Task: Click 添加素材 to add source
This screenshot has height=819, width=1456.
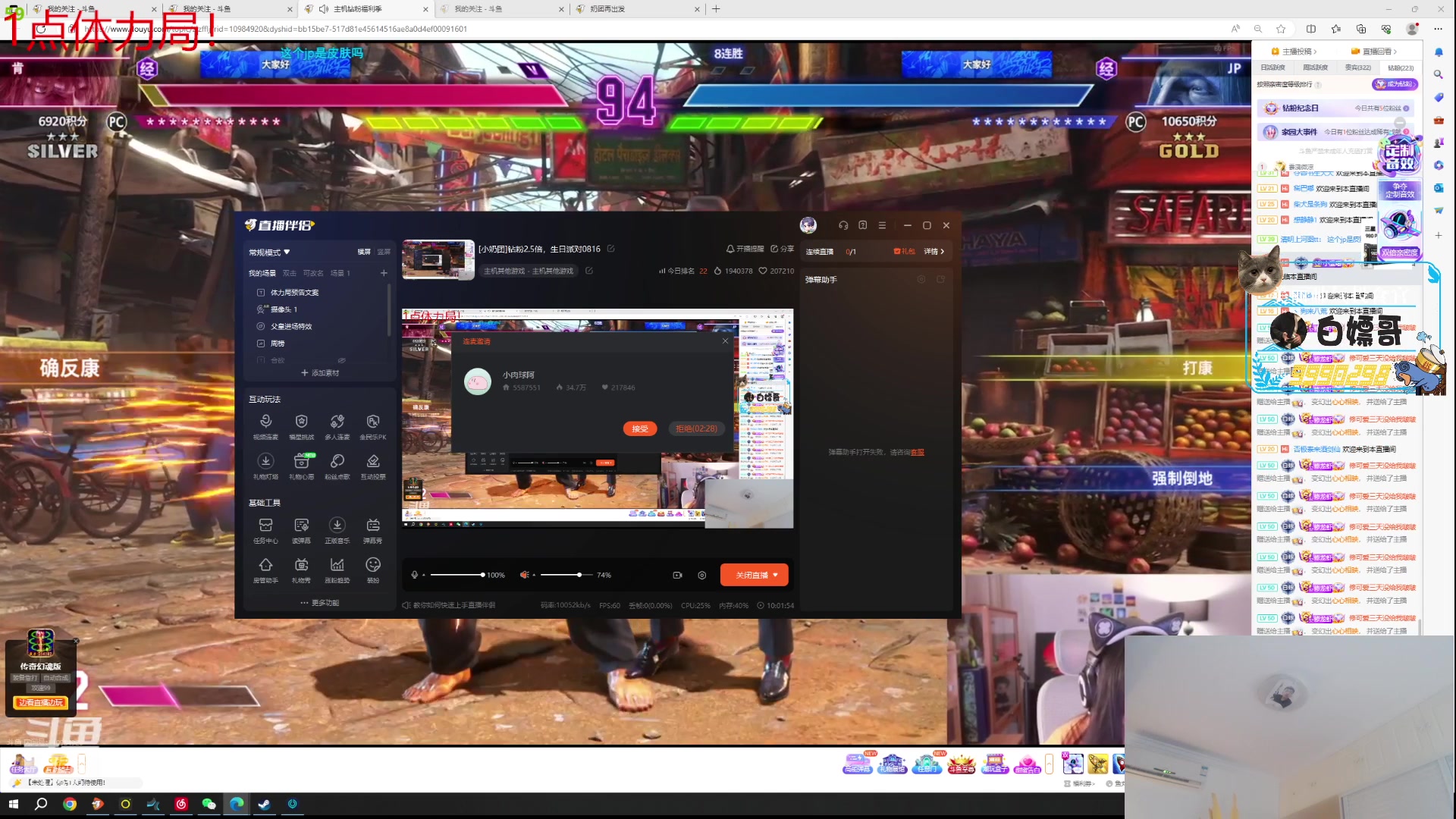Action: (x=320, y=373)
